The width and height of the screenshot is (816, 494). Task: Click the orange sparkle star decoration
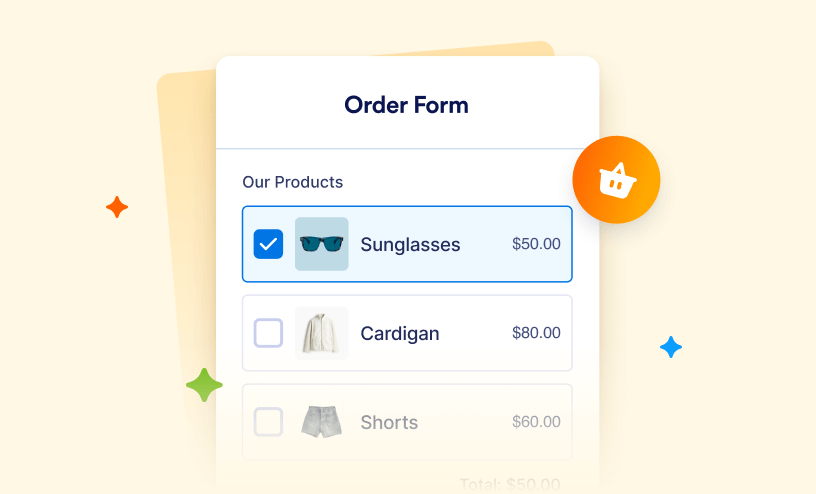pyautogui.click(x=117, y=207)
